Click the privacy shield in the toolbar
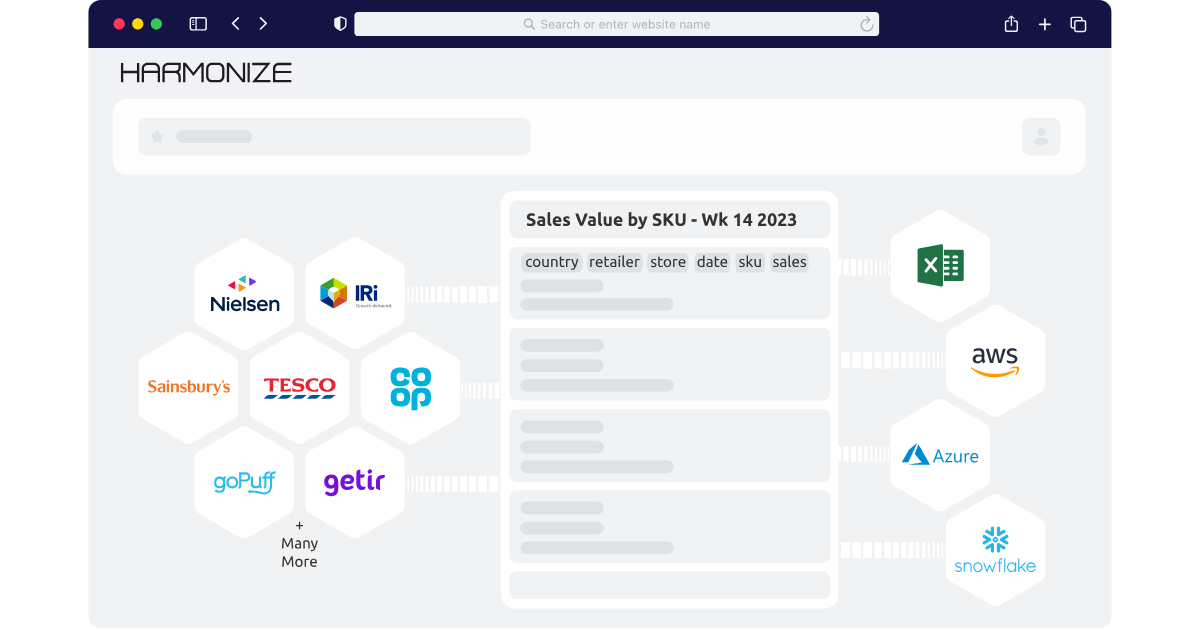Viewport: 1200px width, 630px height. pyautogui.click(x=340, y=23)
